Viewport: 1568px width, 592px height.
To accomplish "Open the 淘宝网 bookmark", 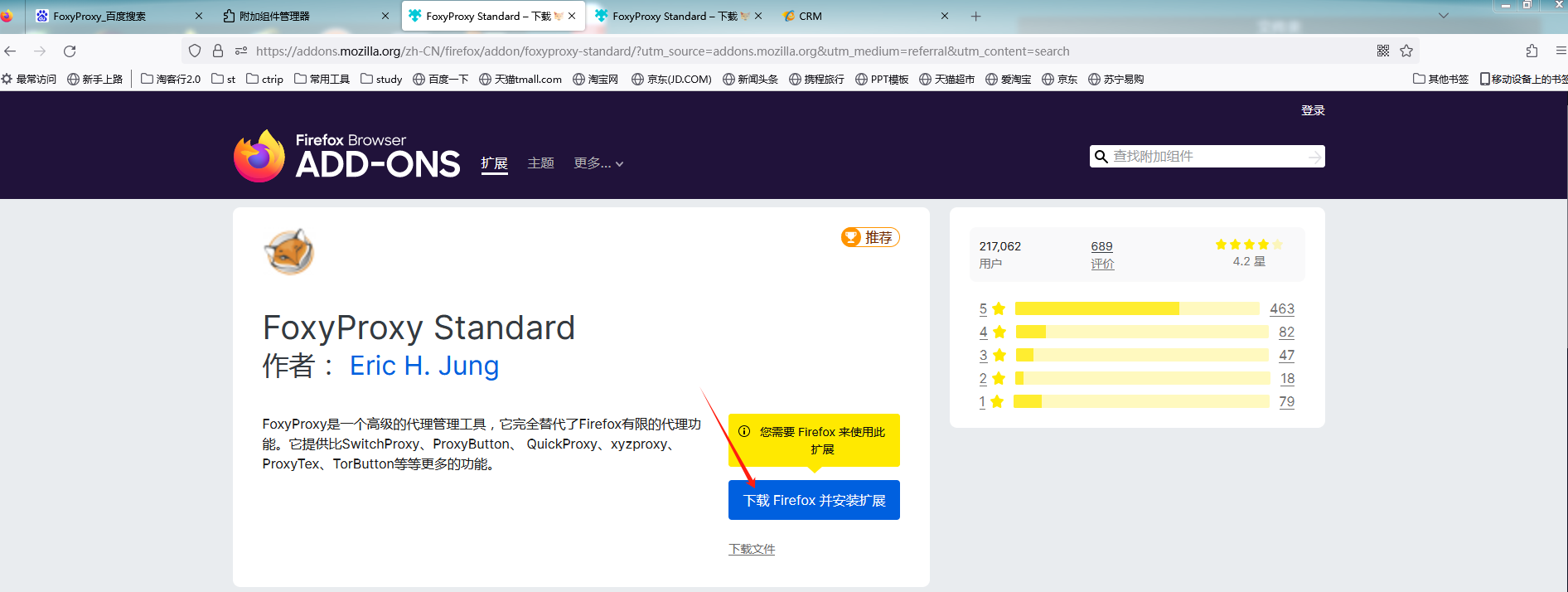I will (x=595, y=80).
